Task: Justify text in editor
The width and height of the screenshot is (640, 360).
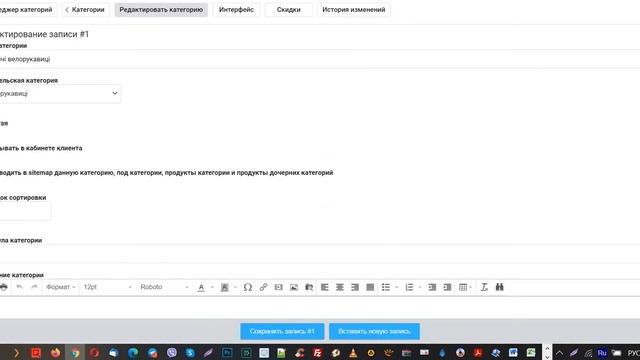Action: [370, 287]
